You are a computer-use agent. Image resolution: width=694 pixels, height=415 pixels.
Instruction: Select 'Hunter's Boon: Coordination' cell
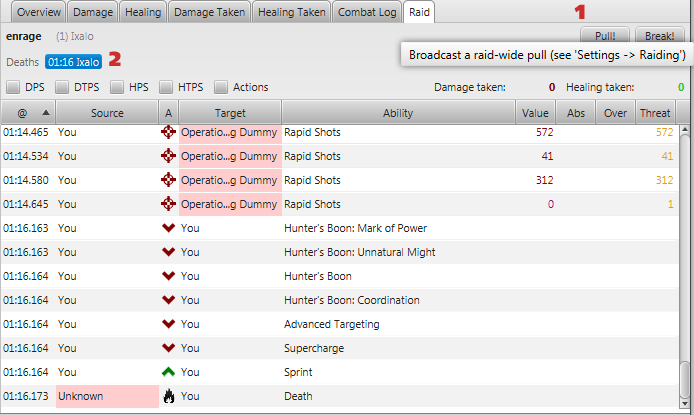tap(351, 300)
